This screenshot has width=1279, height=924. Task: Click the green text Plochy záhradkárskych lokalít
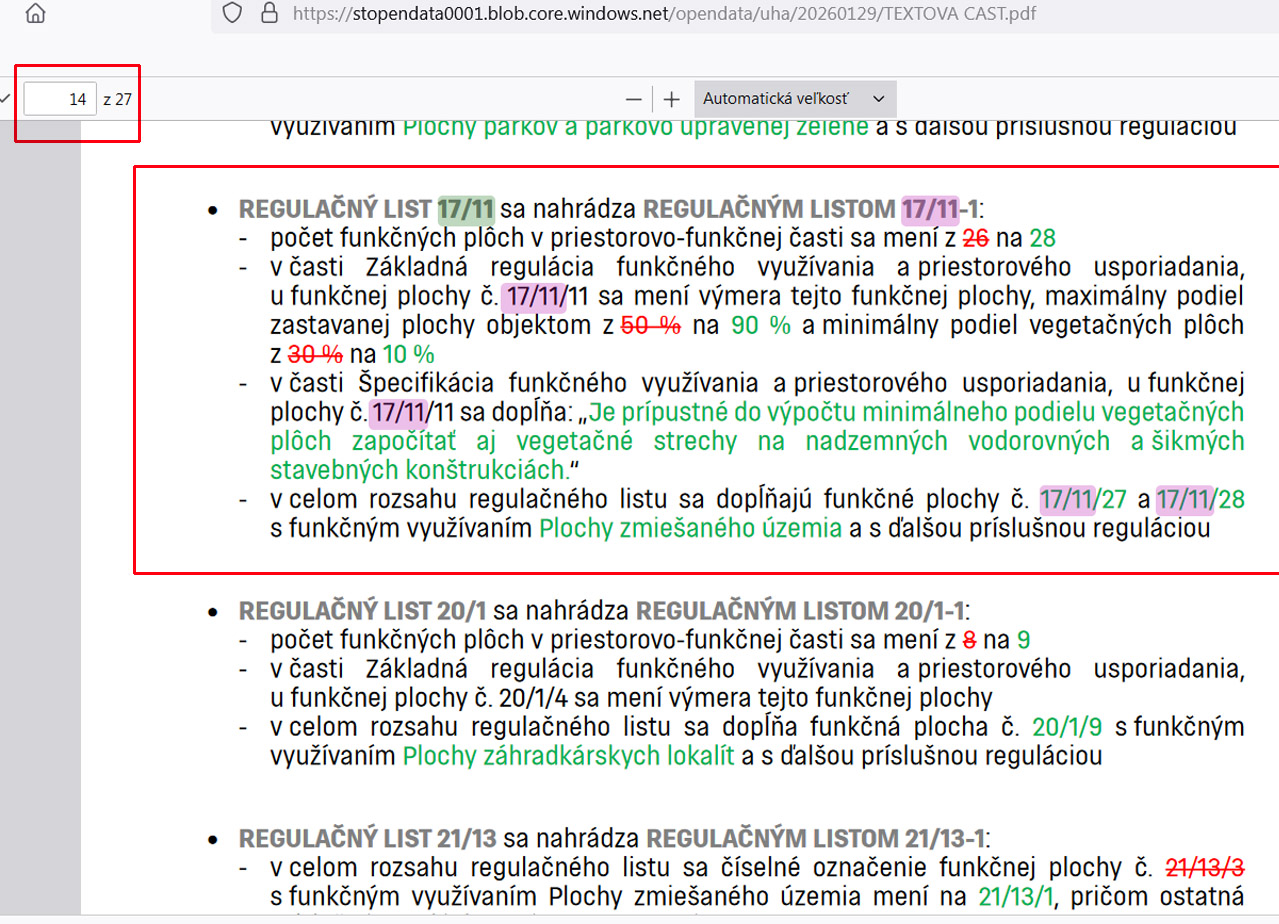pos(568,756)
